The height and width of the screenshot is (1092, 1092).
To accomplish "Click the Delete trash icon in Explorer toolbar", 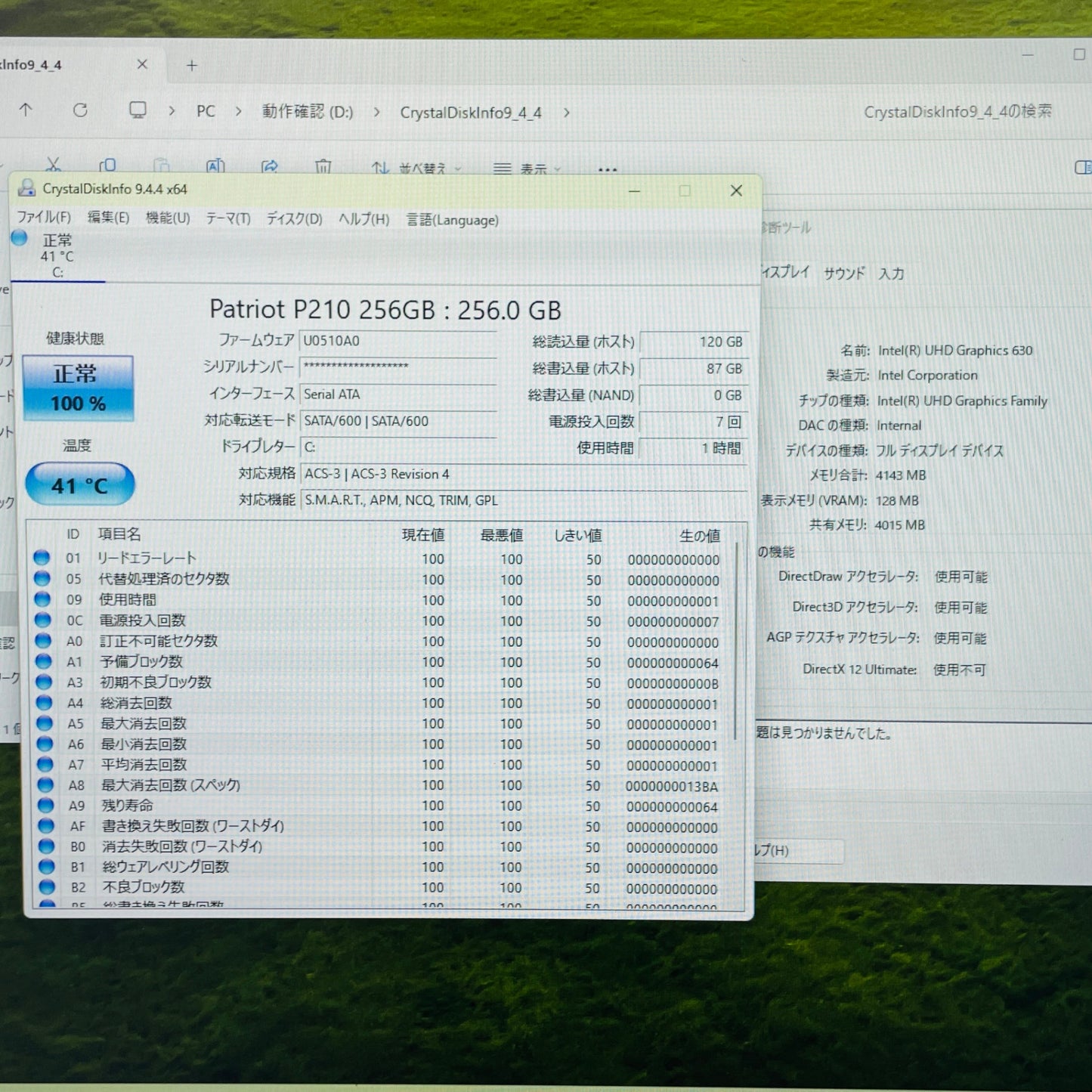I will tap(323, 166).
